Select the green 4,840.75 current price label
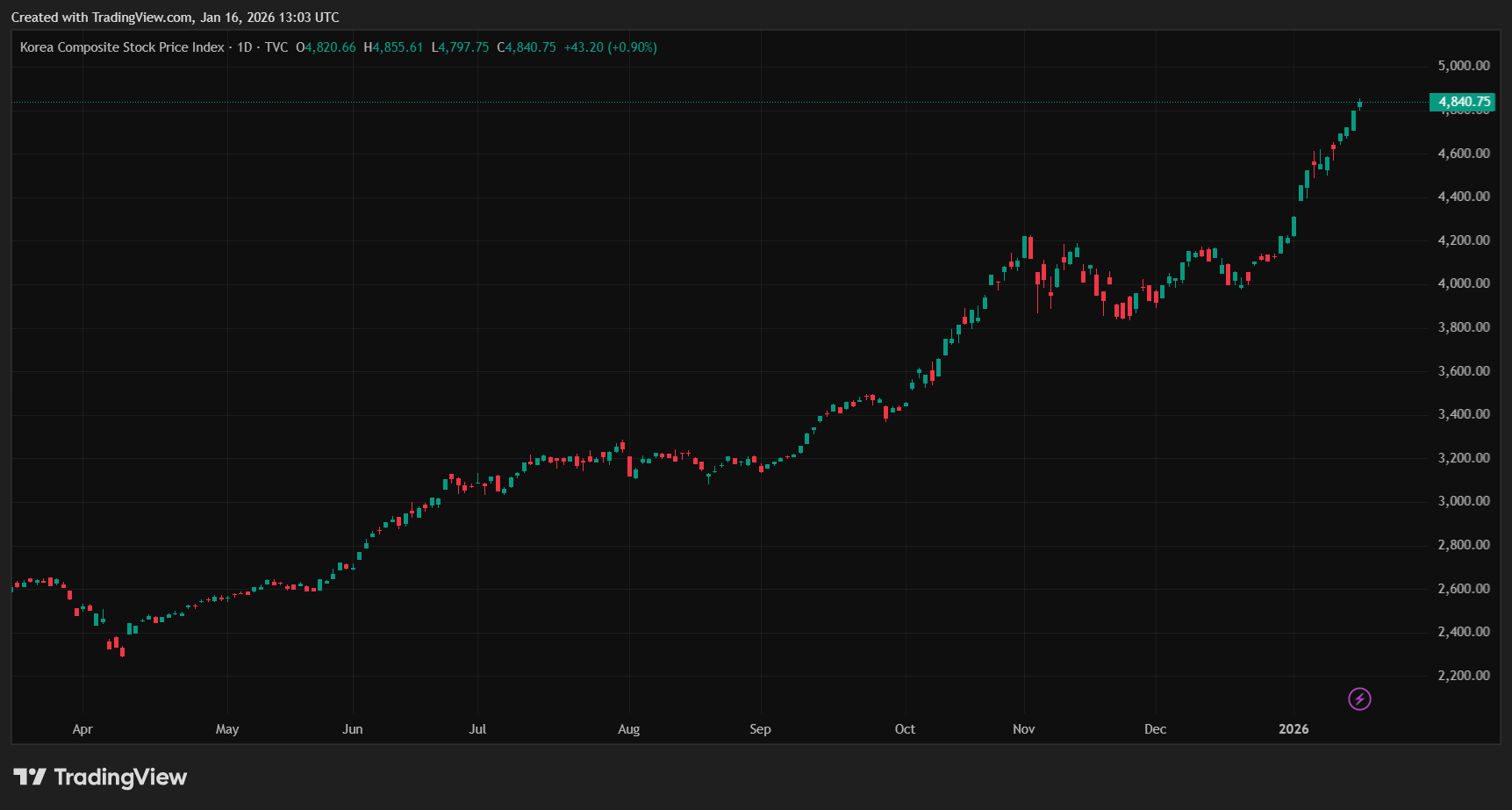 click(x=1463, y=102)
